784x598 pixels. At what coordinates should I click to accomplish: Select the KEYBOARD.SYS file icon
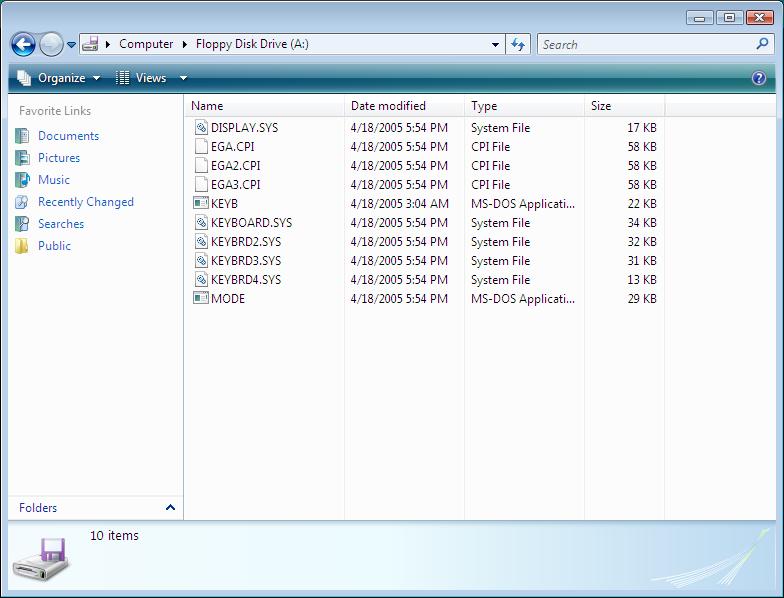point(201,222)
